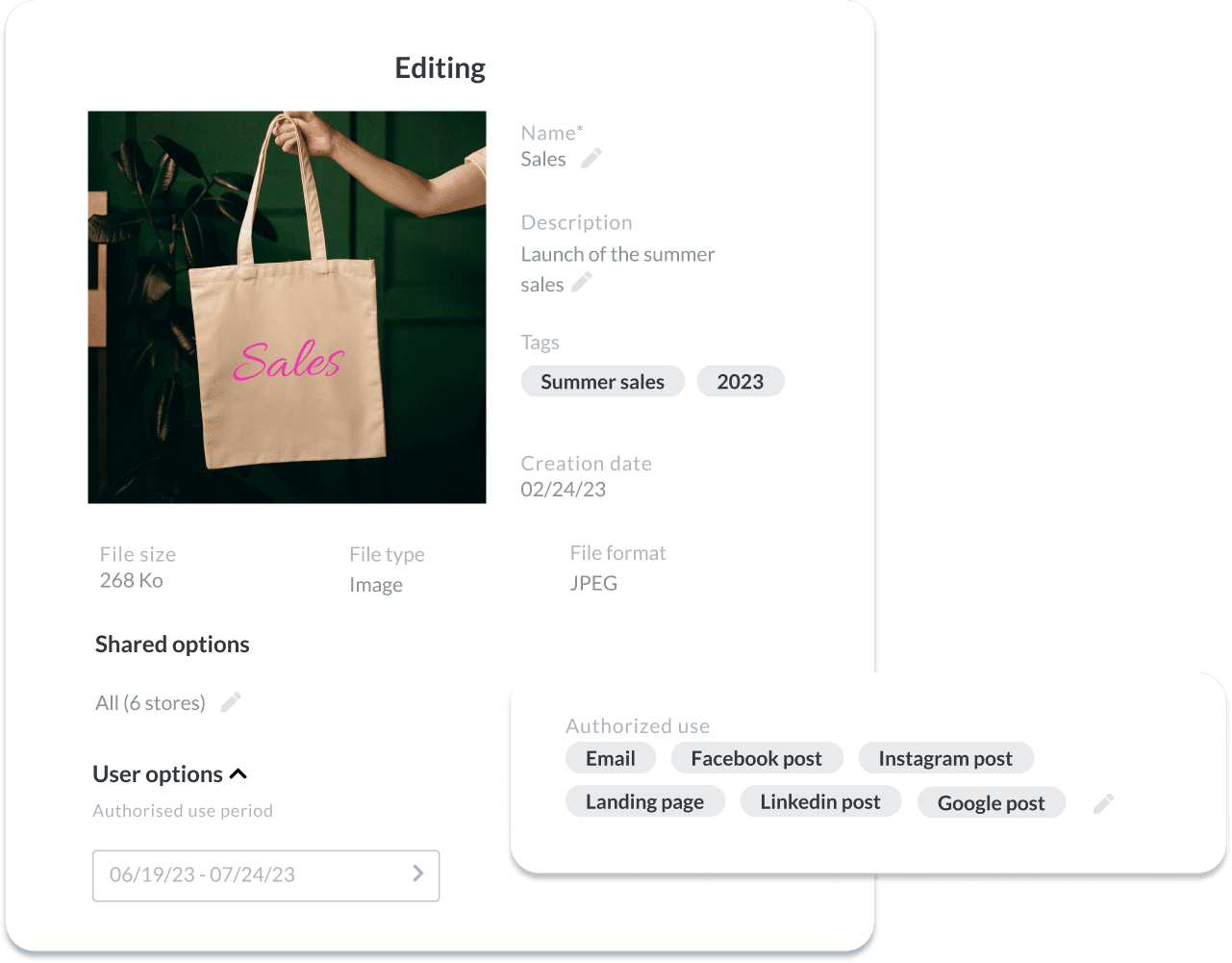Edit shared stores with pencil icon
Image resolution: width=1232 pixels, height=963 pixels.
231,702
